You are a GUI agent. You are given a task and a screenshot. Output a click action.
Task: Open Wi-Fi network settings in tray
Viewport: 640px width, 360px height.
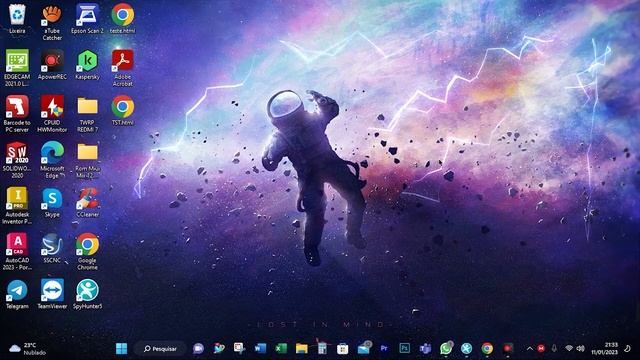coord(569,349)
